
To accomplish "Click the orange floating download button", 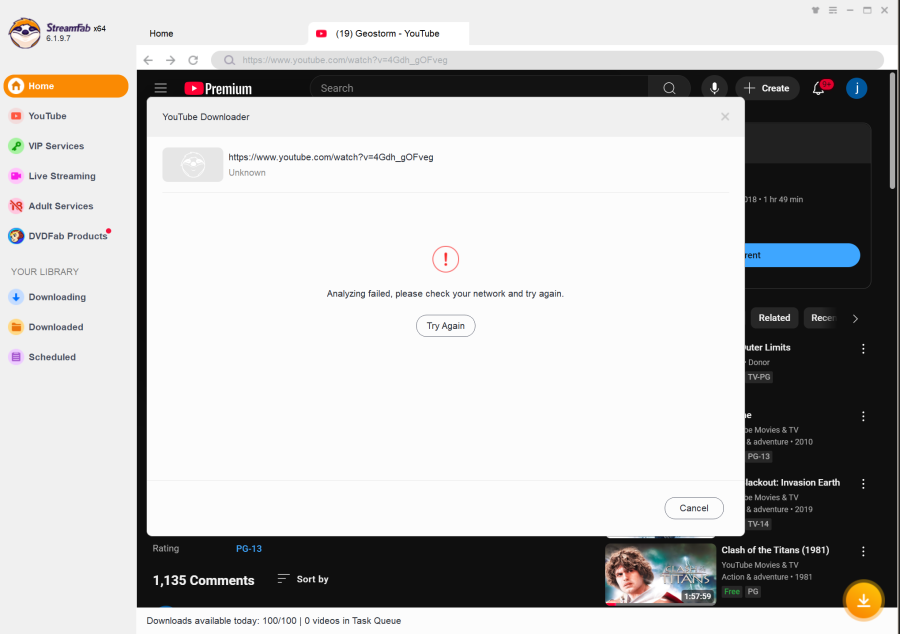I will tap(863, 600).
